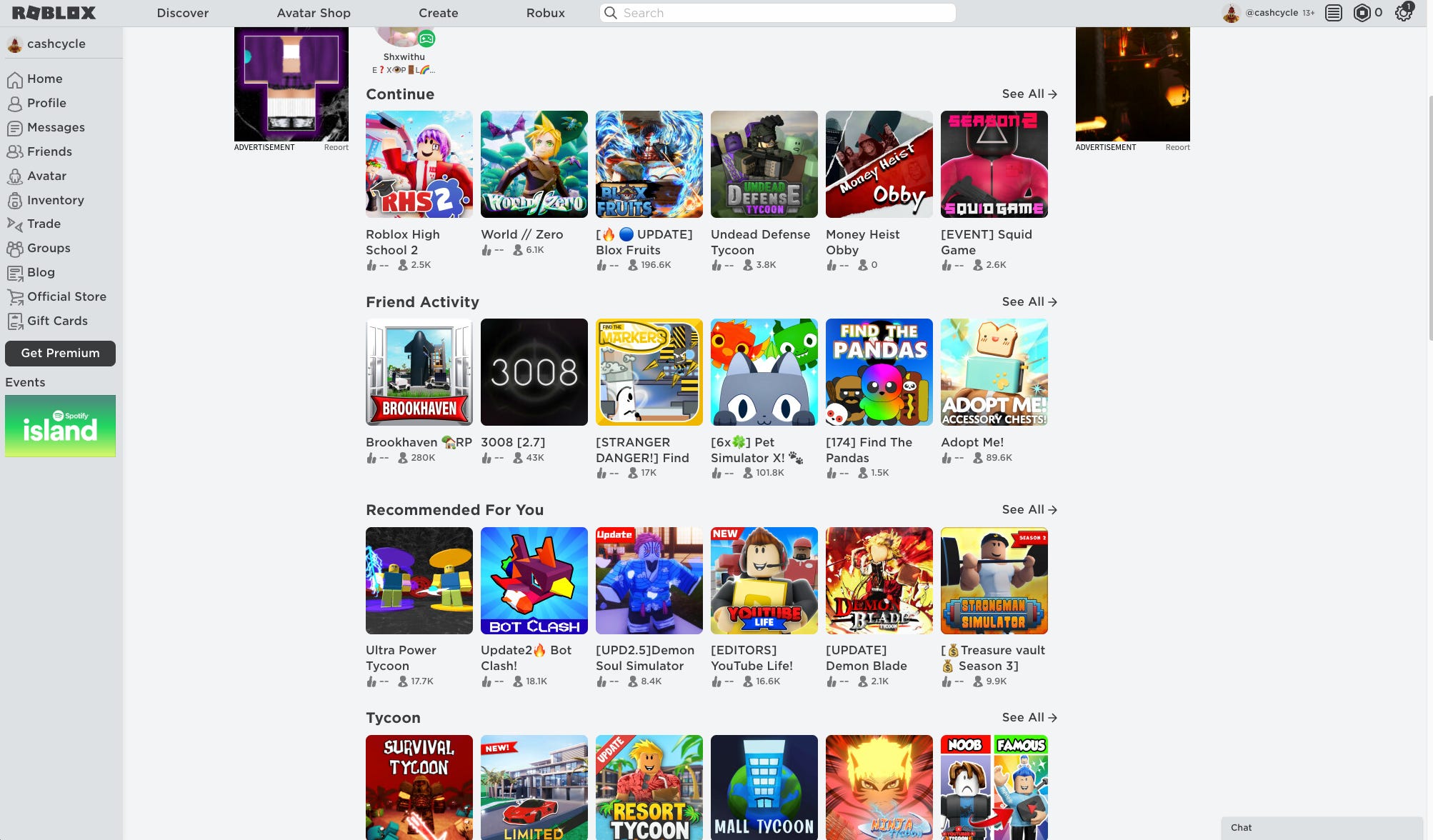Screen dimensions: 1433x840
Task: Open Gift Cards in sidebar
Action: (x=57, y=321)
